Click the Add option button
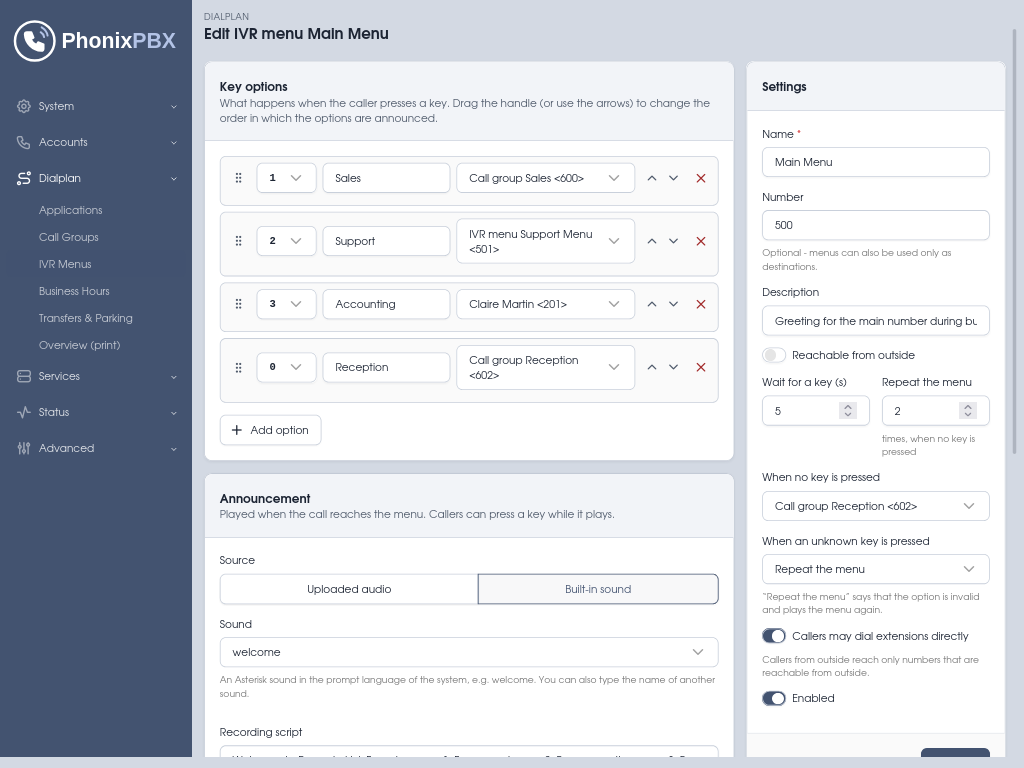 point(270,430)
